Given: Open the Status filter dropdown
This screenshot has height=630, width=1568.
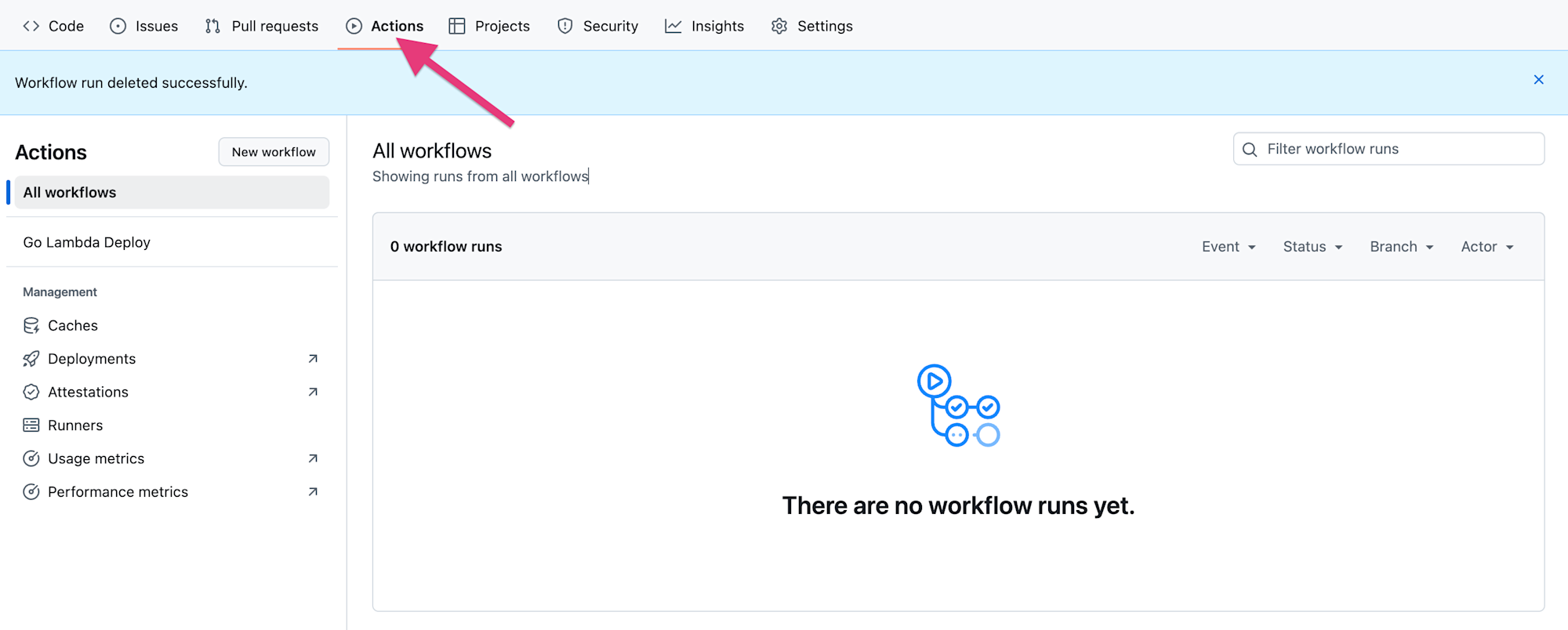Looking at the screenshot, I should [1313, 247].
